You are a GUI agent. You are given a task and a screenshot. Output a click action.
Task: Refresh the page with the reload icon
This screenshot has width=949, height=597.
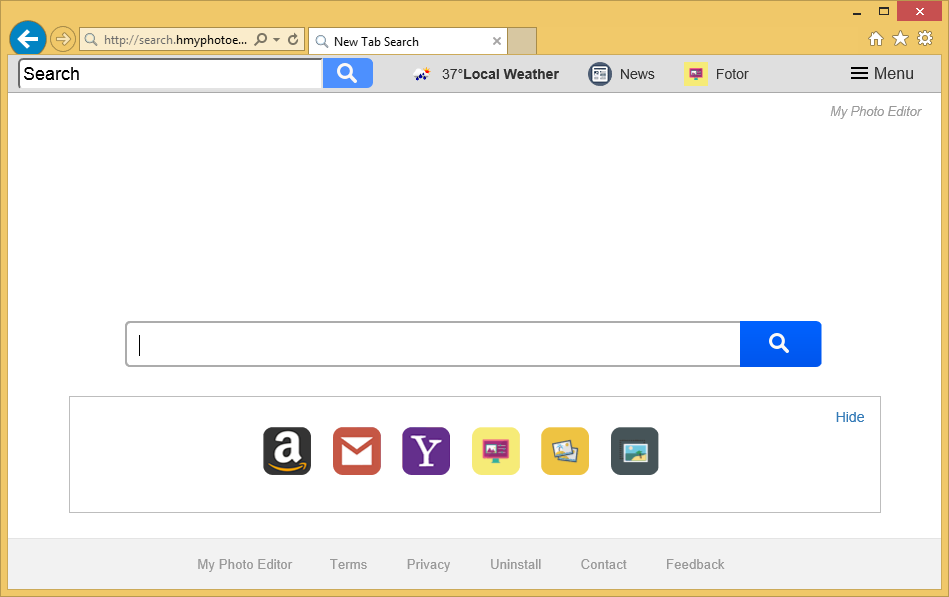pyautogui.click(x=293, y=39)
